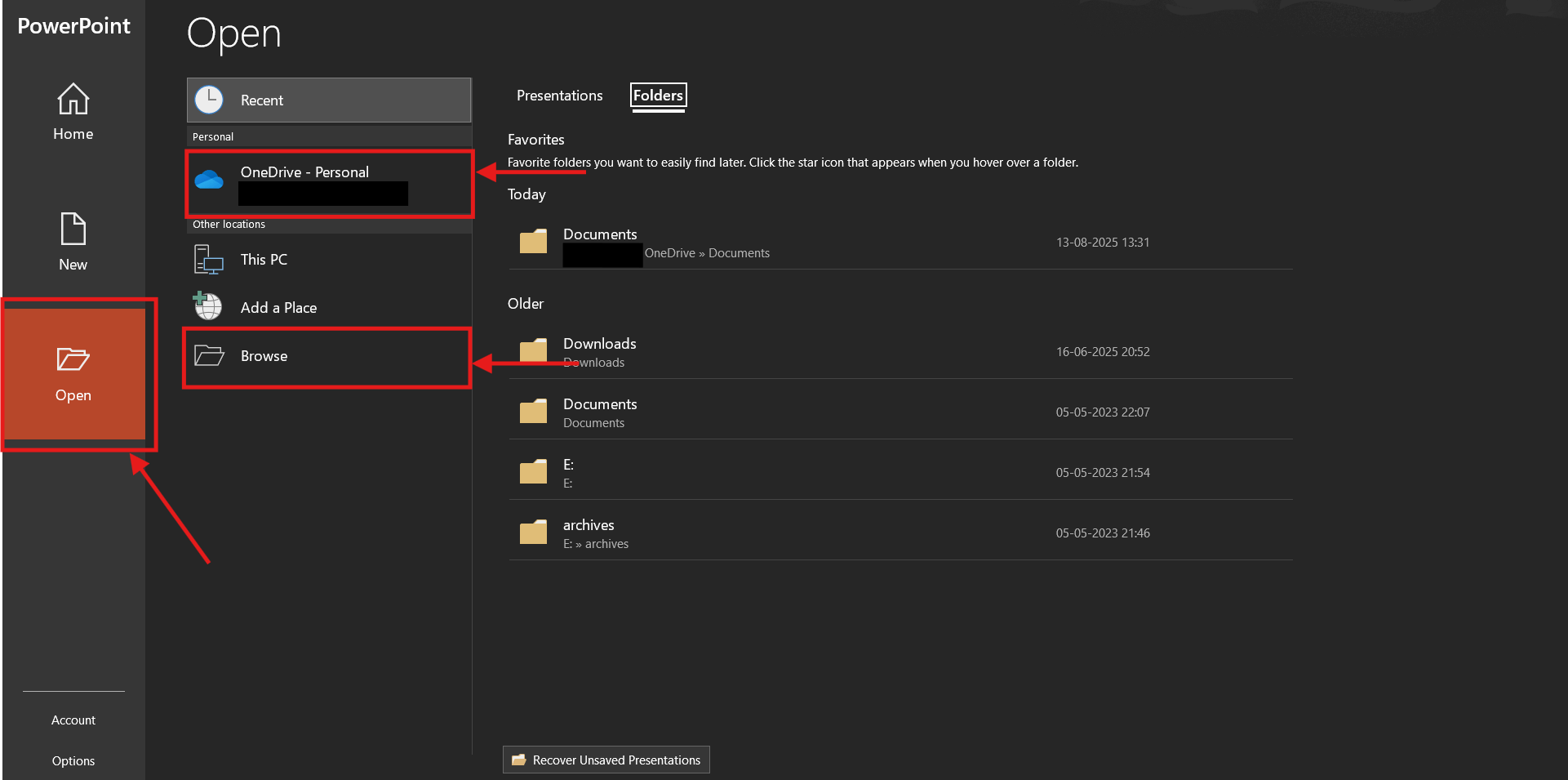The image size is (1568, 780).
Task: Click the OneDrive cloud icon
Action: 209,179
